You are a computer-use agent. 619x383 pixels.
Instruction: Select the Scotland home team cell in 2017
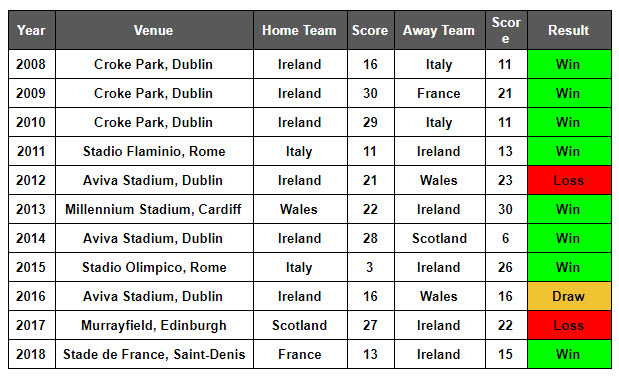(x=300, y=325)
